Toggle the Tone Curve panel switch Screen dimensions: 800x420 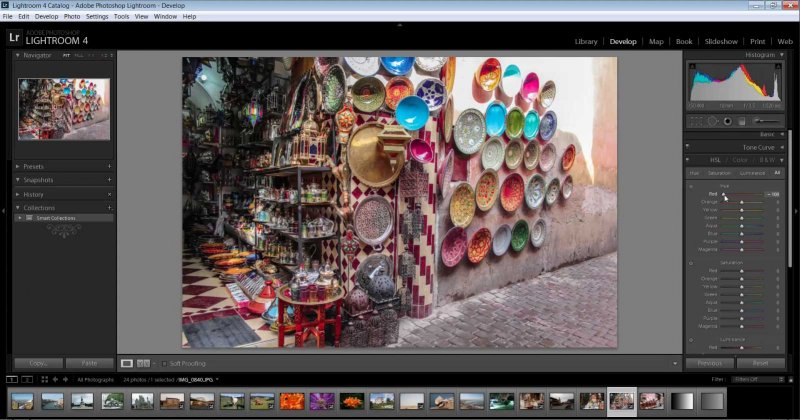[688, 147]
